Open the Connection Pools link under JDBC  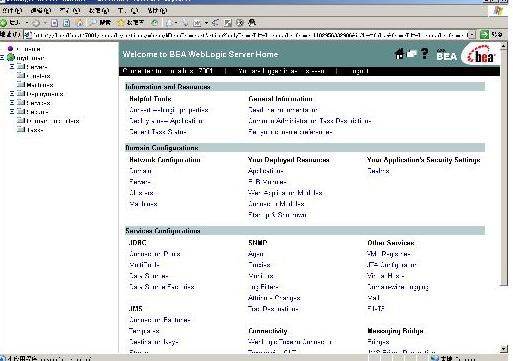click(x=155, y=254)
